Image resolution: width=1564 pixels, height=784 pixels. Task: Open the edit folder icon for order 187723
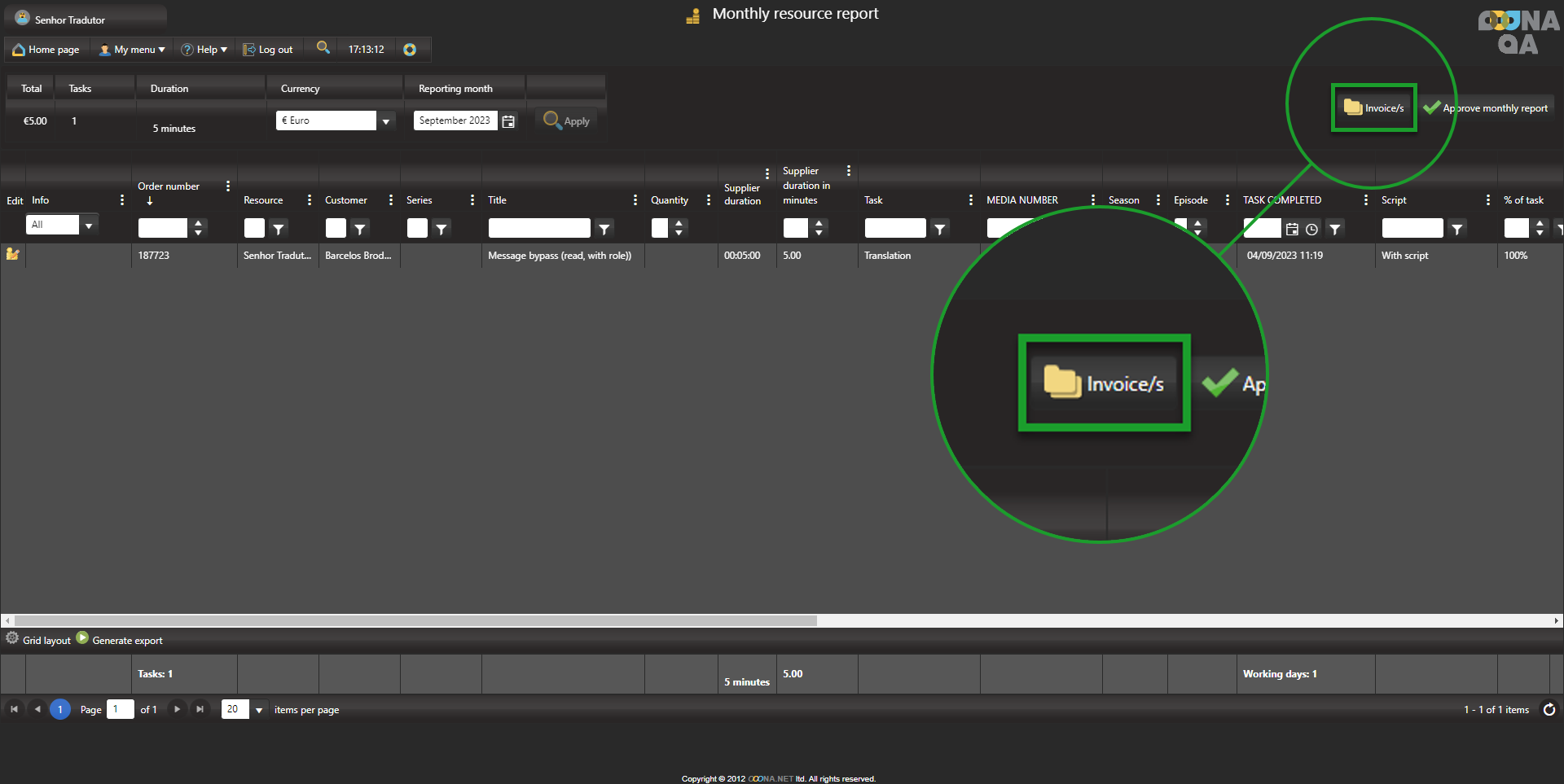point(13,254)
